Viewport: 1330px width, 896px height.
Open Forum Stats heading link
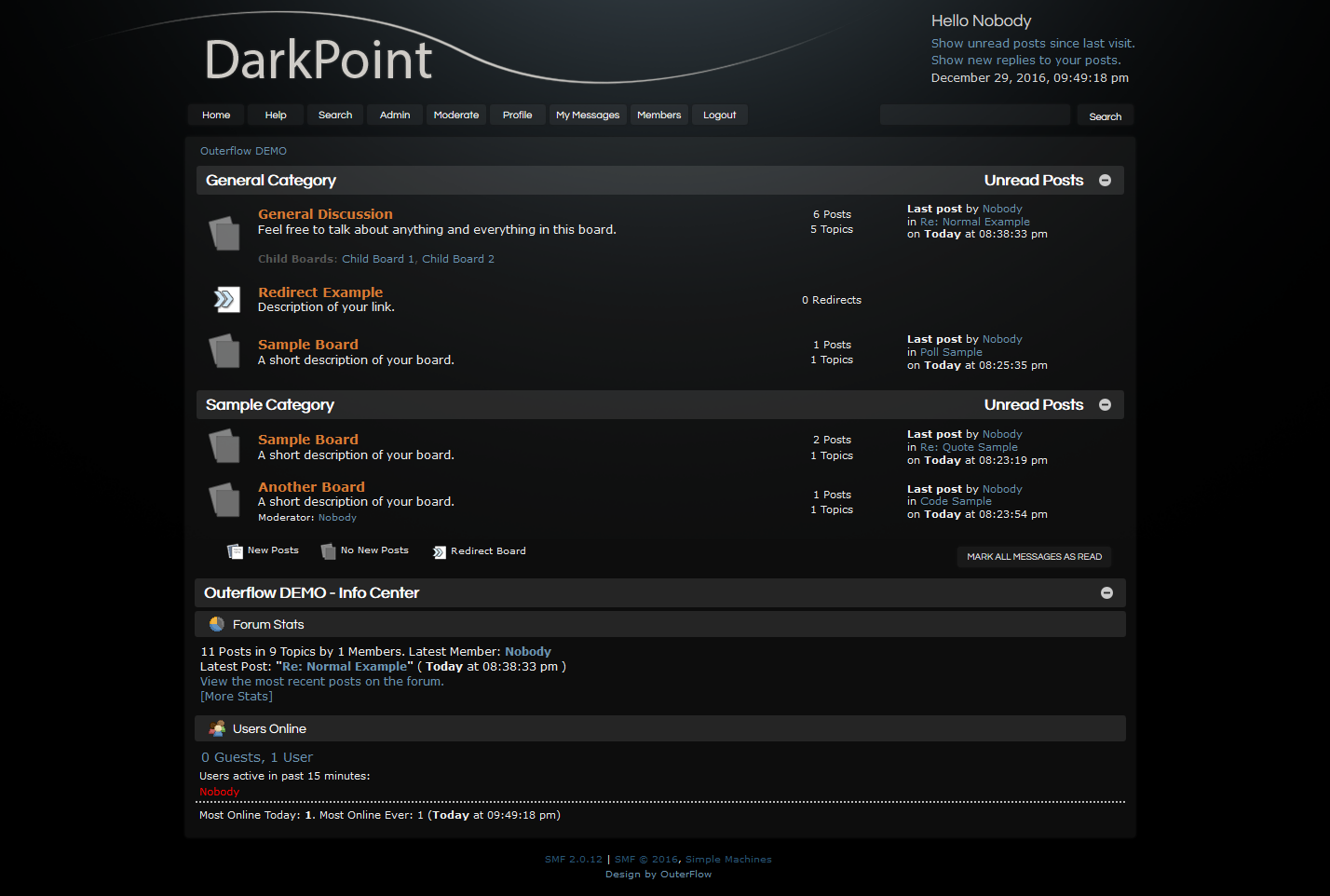(268, 624)
